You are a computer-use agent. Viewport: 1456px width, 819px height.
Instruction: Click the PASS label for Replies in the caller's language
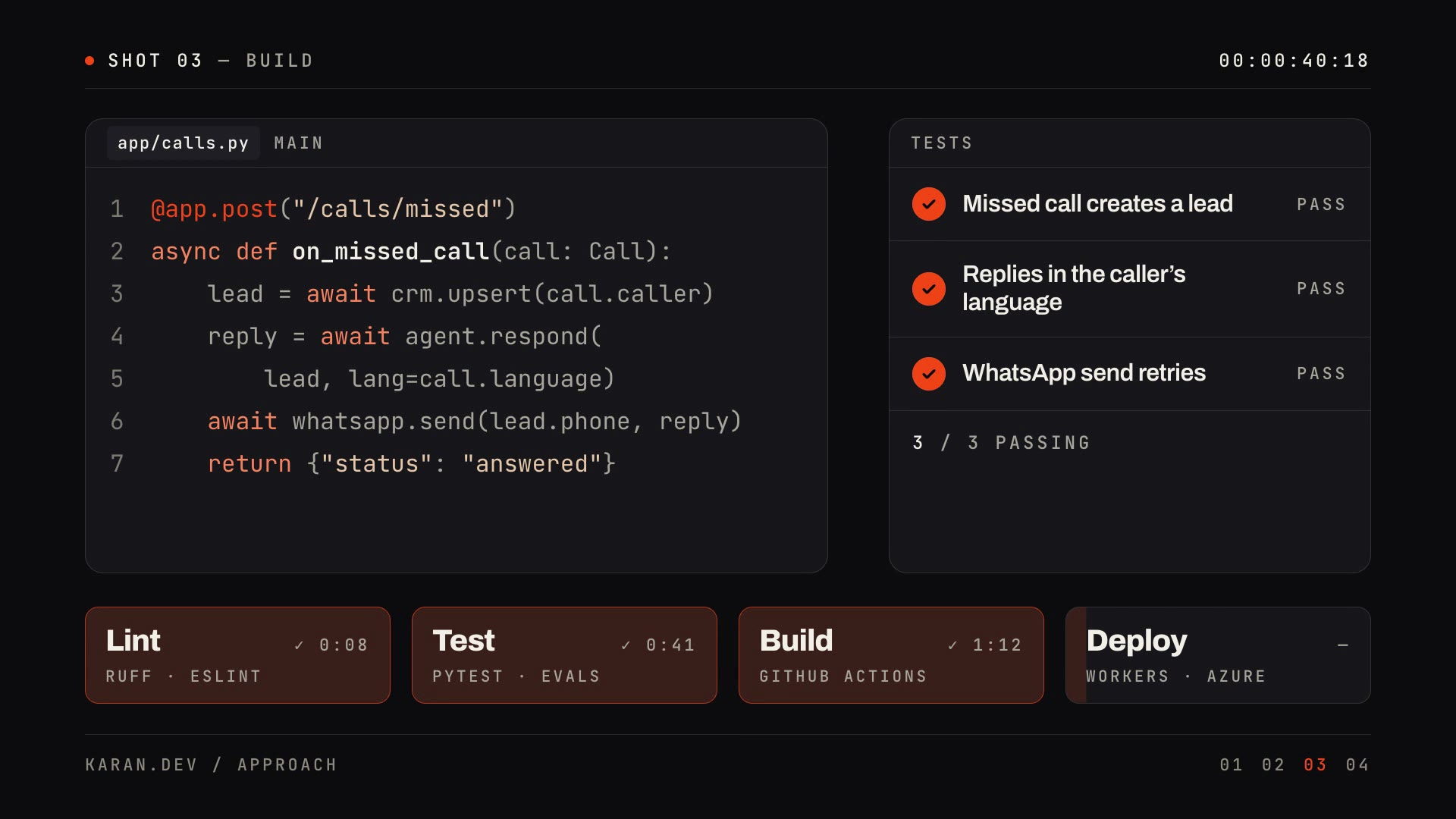(x=1321, y=289)
